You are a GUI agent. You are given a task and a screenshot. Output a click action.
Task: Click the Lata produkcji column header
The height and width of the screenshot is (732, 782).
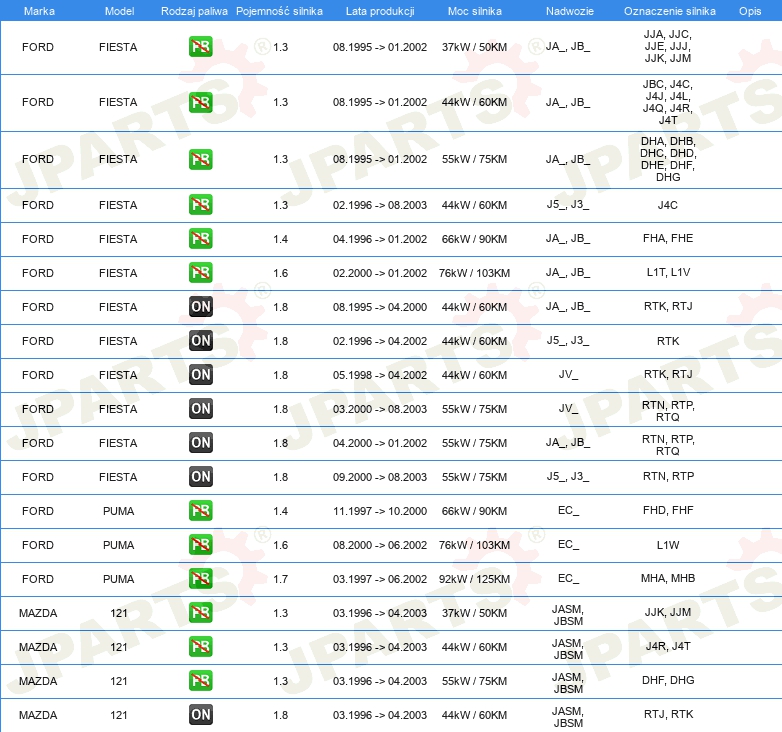(x=380, y=11)
